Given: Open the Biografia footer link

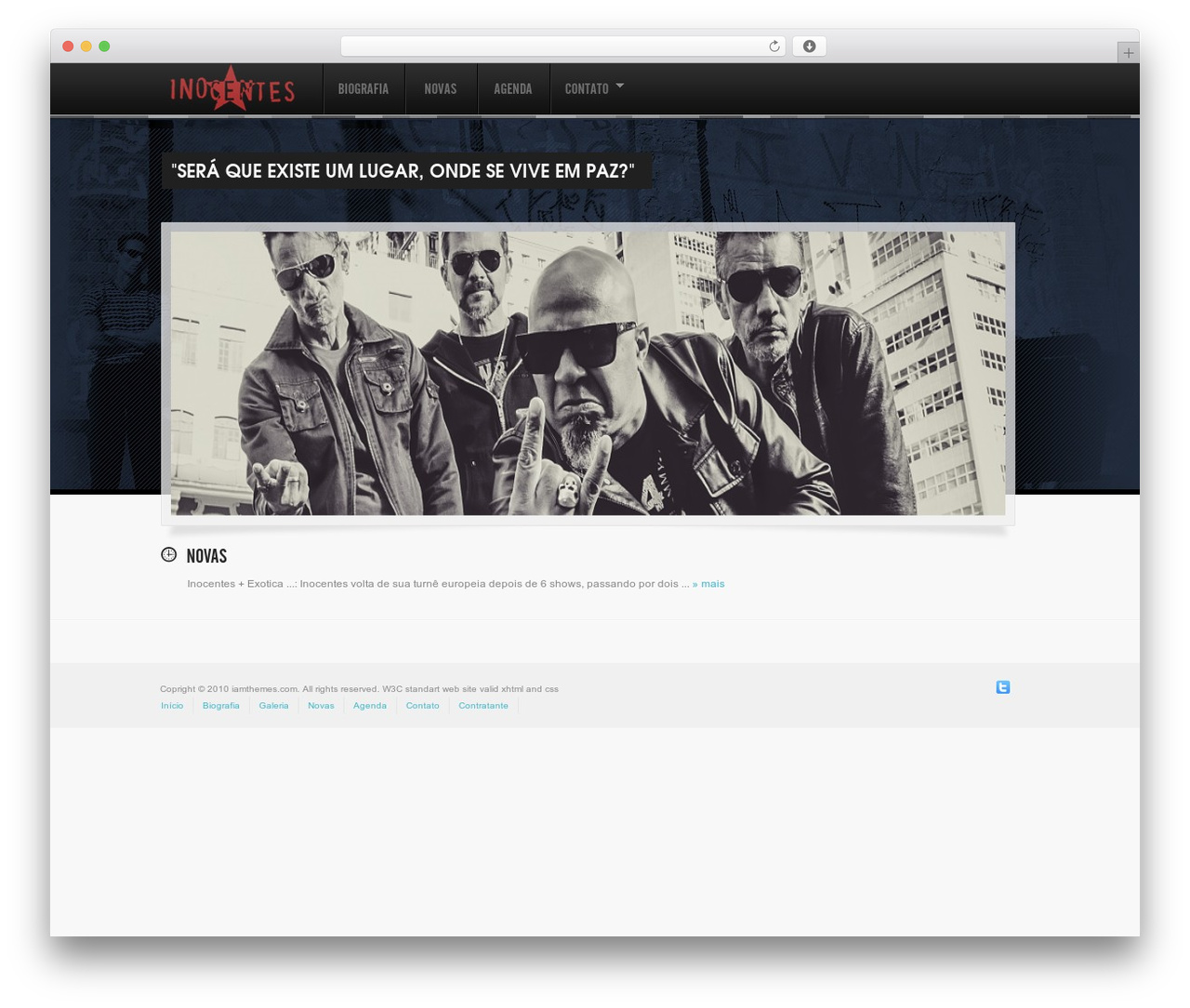Looking at the screenshot, I should 221,706.
